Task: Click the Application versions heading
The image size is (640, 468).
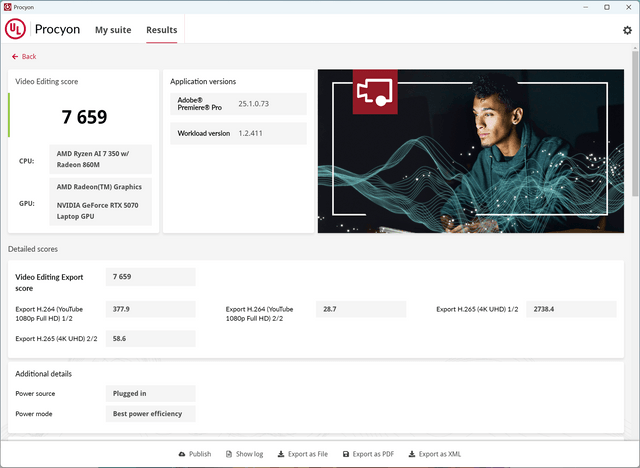Action: click(203, 81)
